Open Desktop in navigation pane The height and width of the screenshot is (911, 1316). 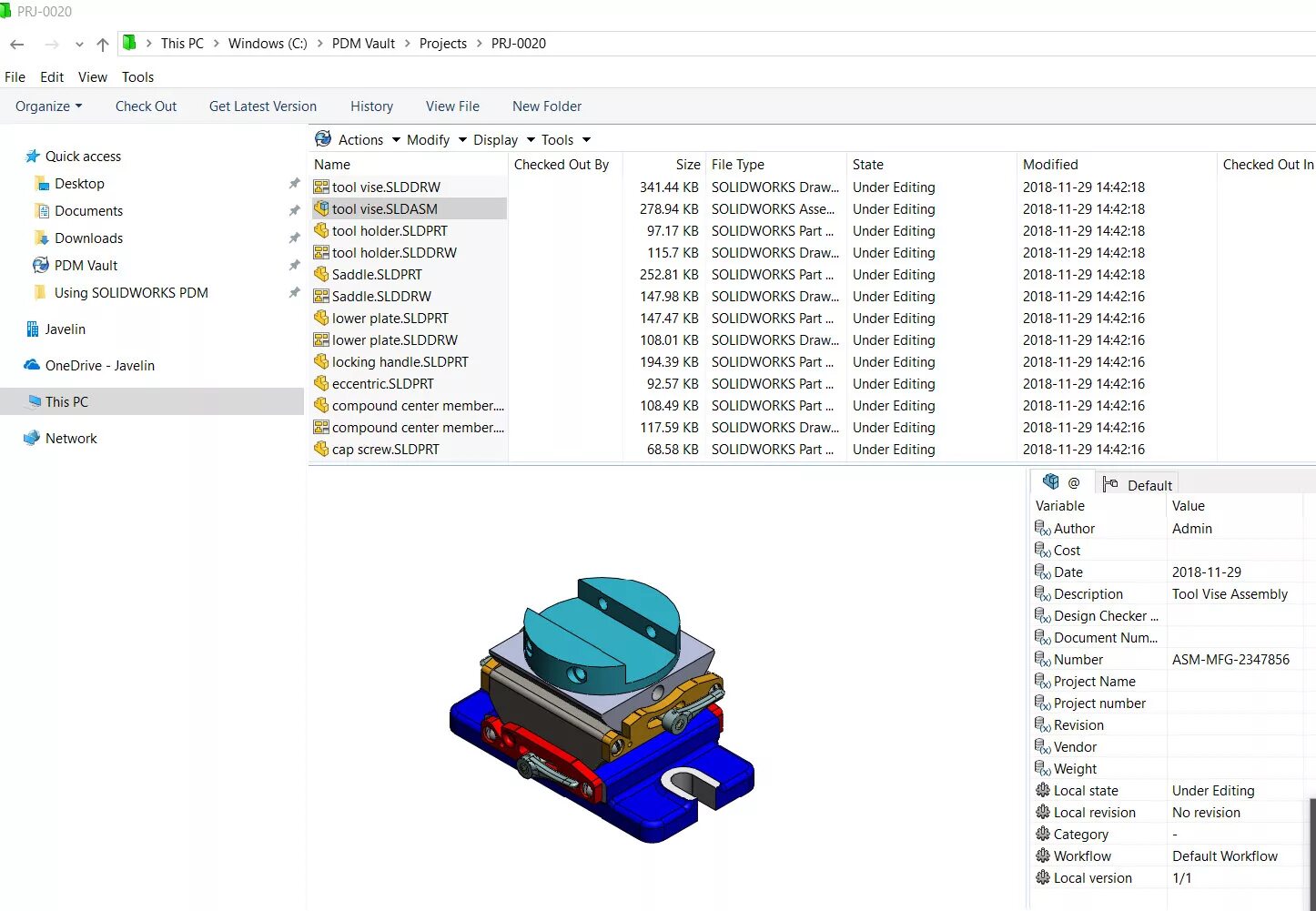click(x=79, y=183)
